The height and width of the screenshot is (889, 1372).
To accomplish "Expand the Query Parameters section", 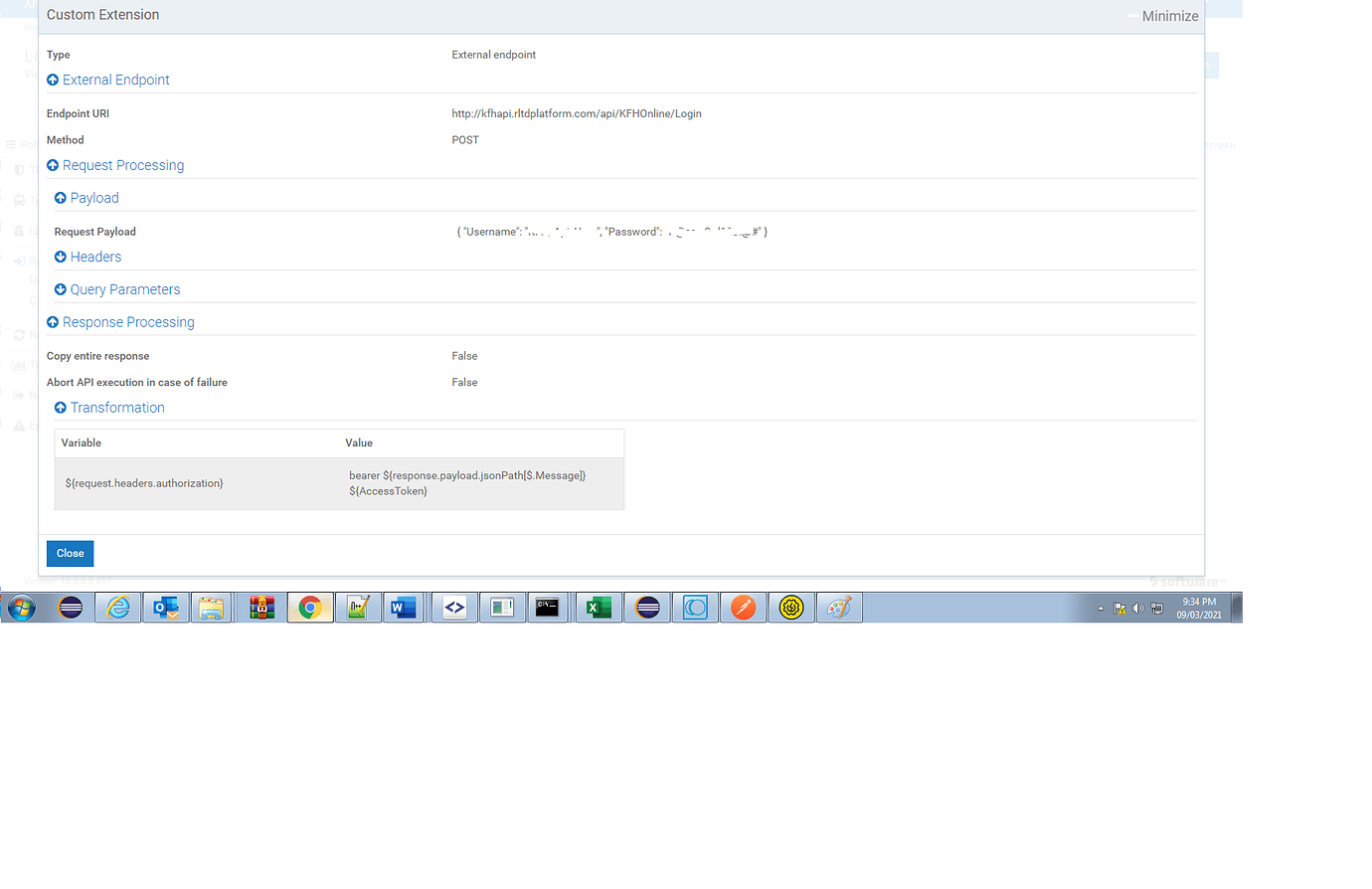I will tap(117, 289).
